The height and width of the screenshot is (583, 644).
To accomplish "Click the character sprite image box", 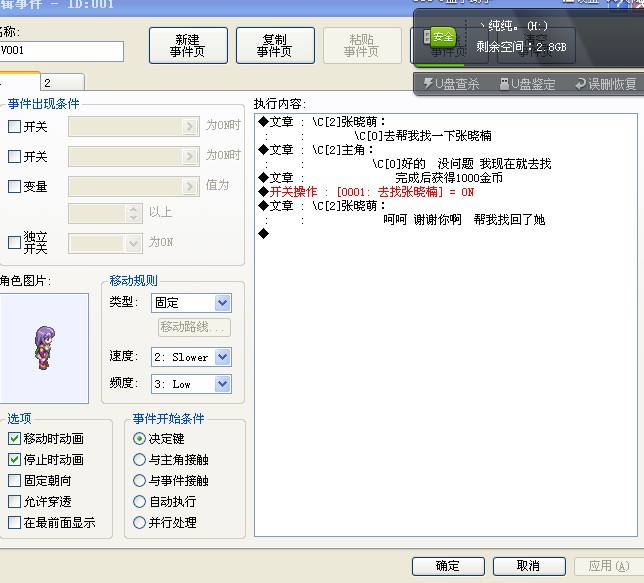I will (x=44, y=348).
